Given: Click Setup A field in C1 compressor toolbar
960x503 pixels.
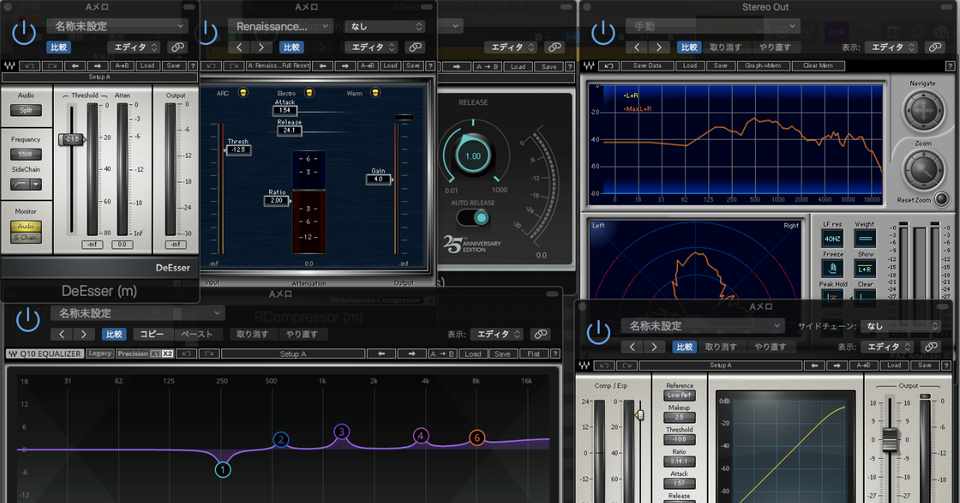Looking at the screenshot, I should coord(721,365).
